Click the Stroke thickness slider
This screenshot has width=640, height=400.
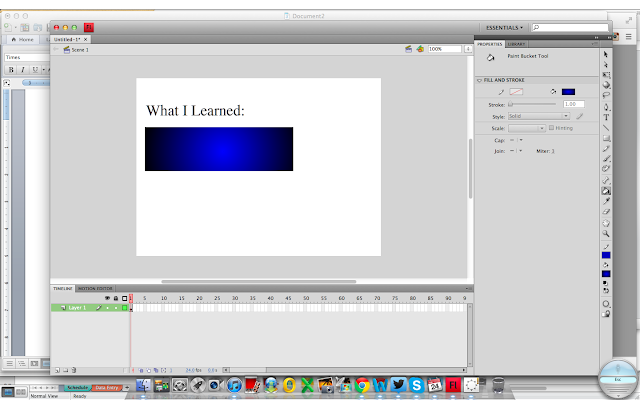tap(532, 104)
